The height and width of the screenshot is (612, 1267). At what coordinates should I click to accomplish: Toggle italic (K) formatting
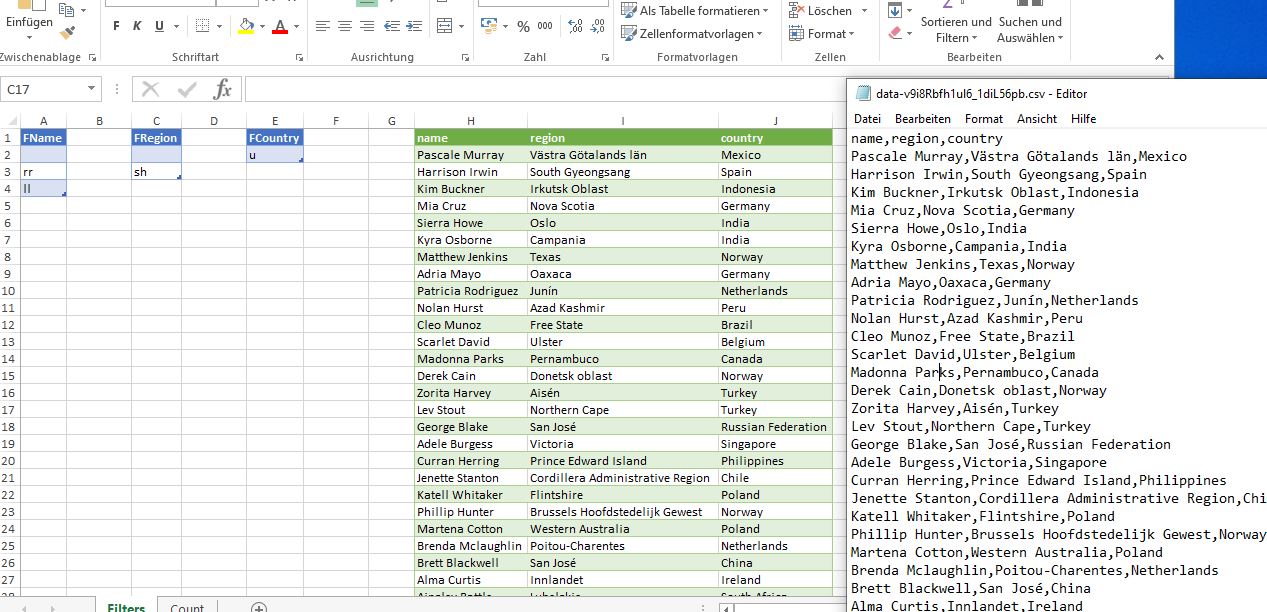(x=137, y=26)
